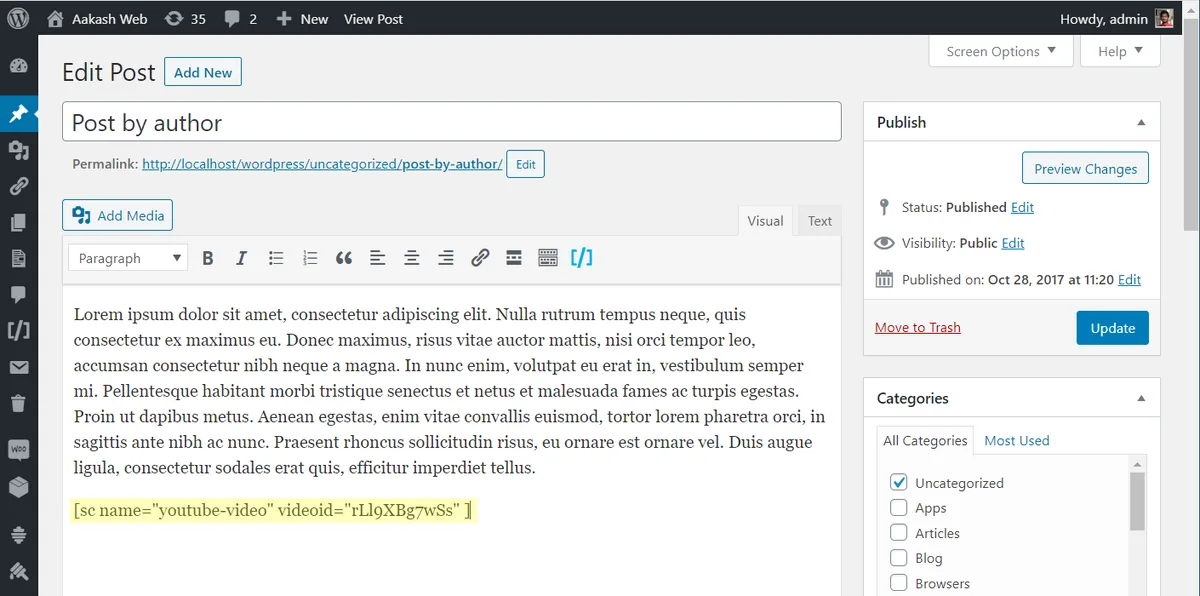The image size is (1200, 596).
Task: Open the WooCommerce sidebar icon
Action: tap(18, 450)
